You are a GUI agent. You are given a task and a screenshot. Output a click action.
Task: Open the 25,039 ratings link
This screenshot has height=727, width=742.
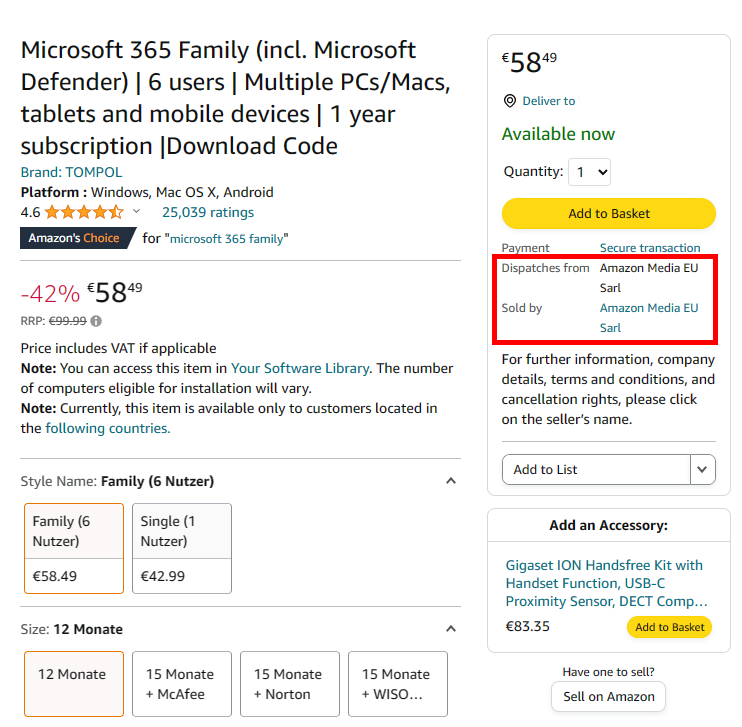pos(208,213)
